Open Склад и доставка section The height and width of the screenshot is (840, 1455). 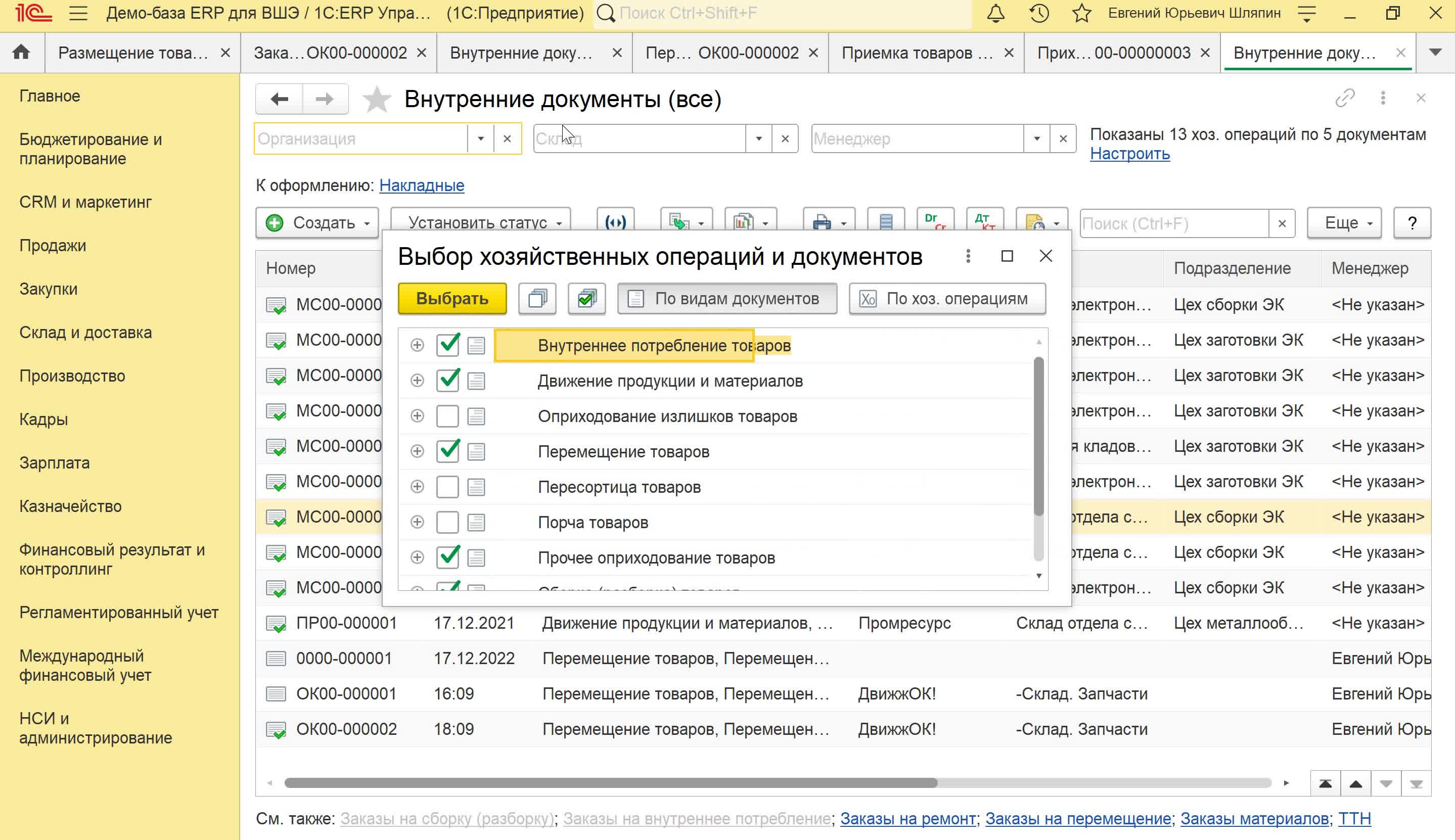[85, 332]
